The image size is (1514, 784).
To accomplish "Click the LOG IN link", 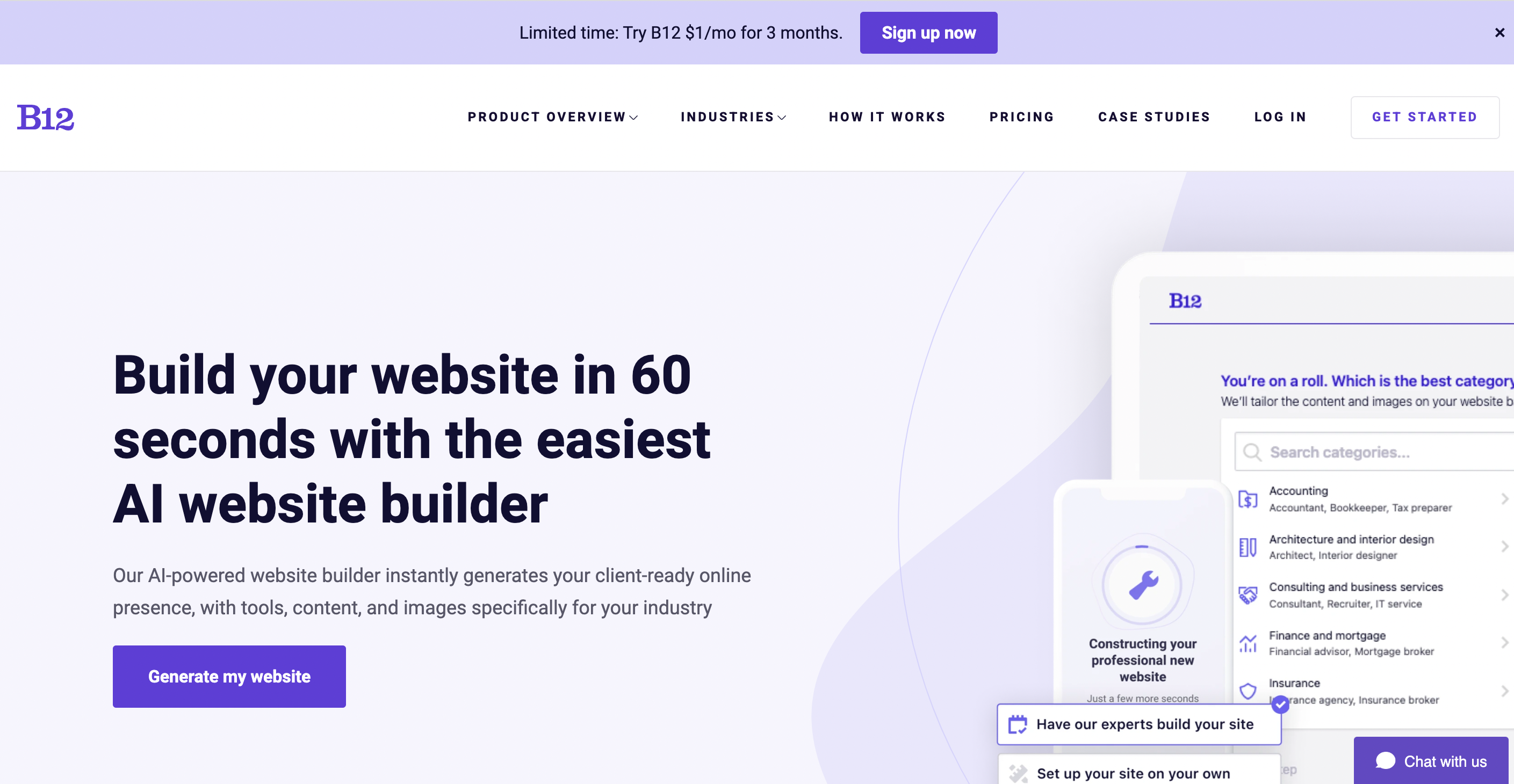I will coord(1280,117).
